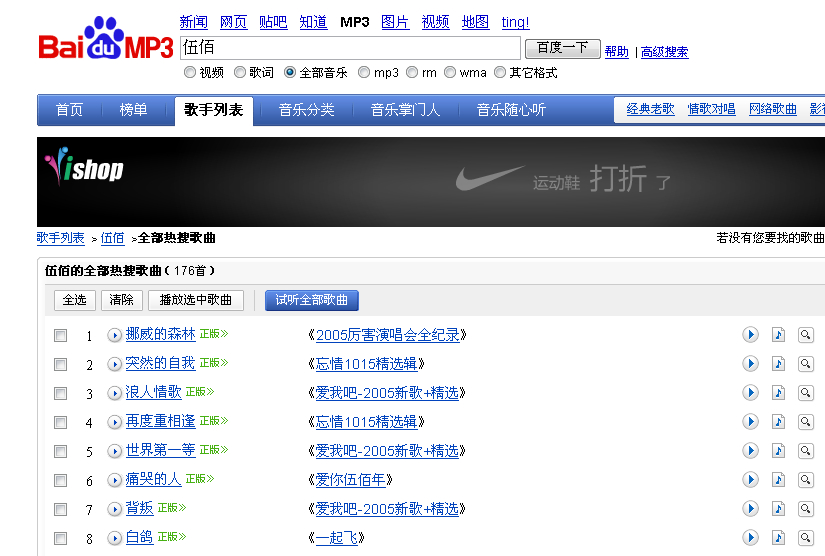Go to the 贴吧 top link

click(x=273, y=22)
